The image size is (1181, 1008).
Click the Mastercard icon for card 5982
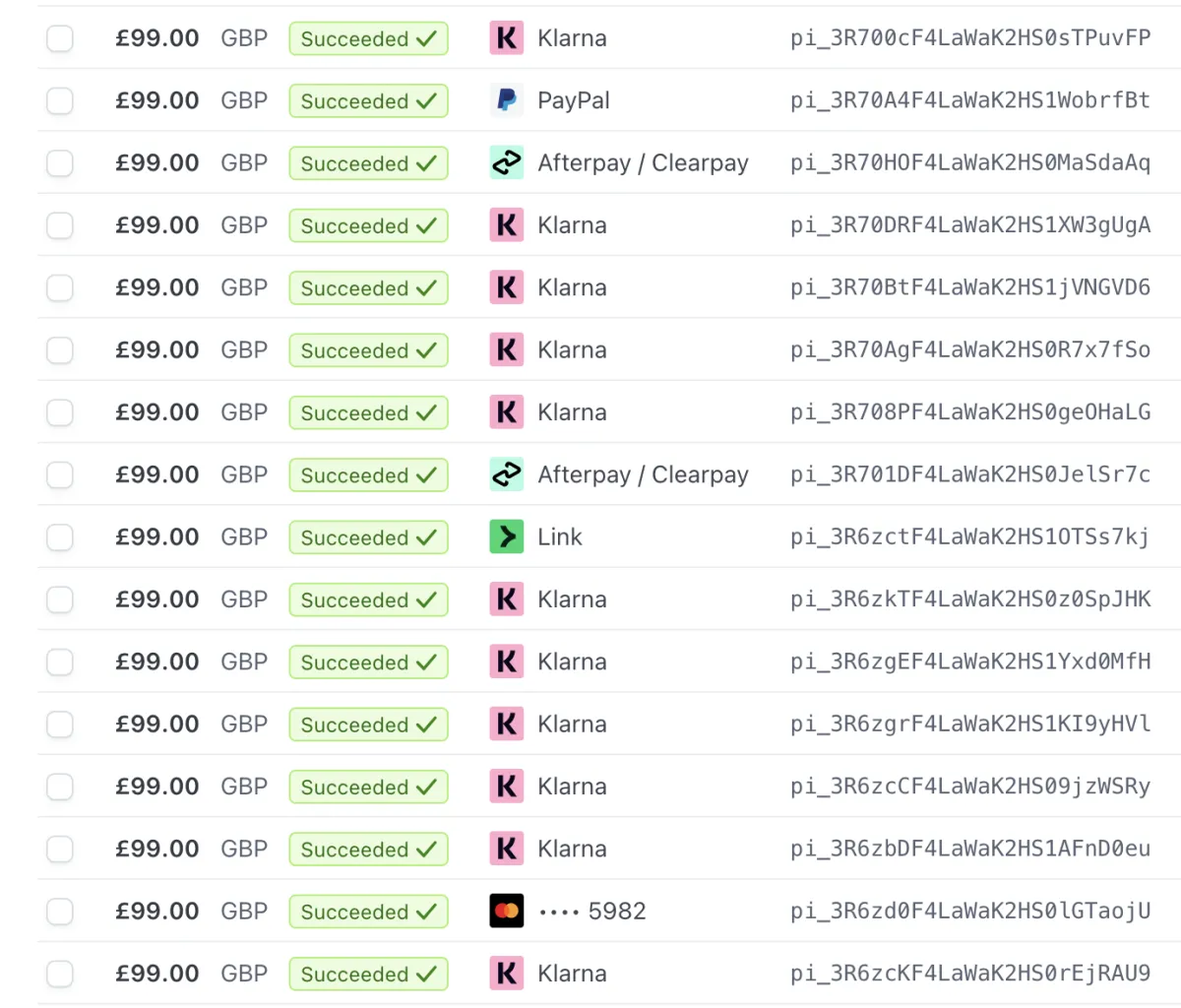(507, 911)
